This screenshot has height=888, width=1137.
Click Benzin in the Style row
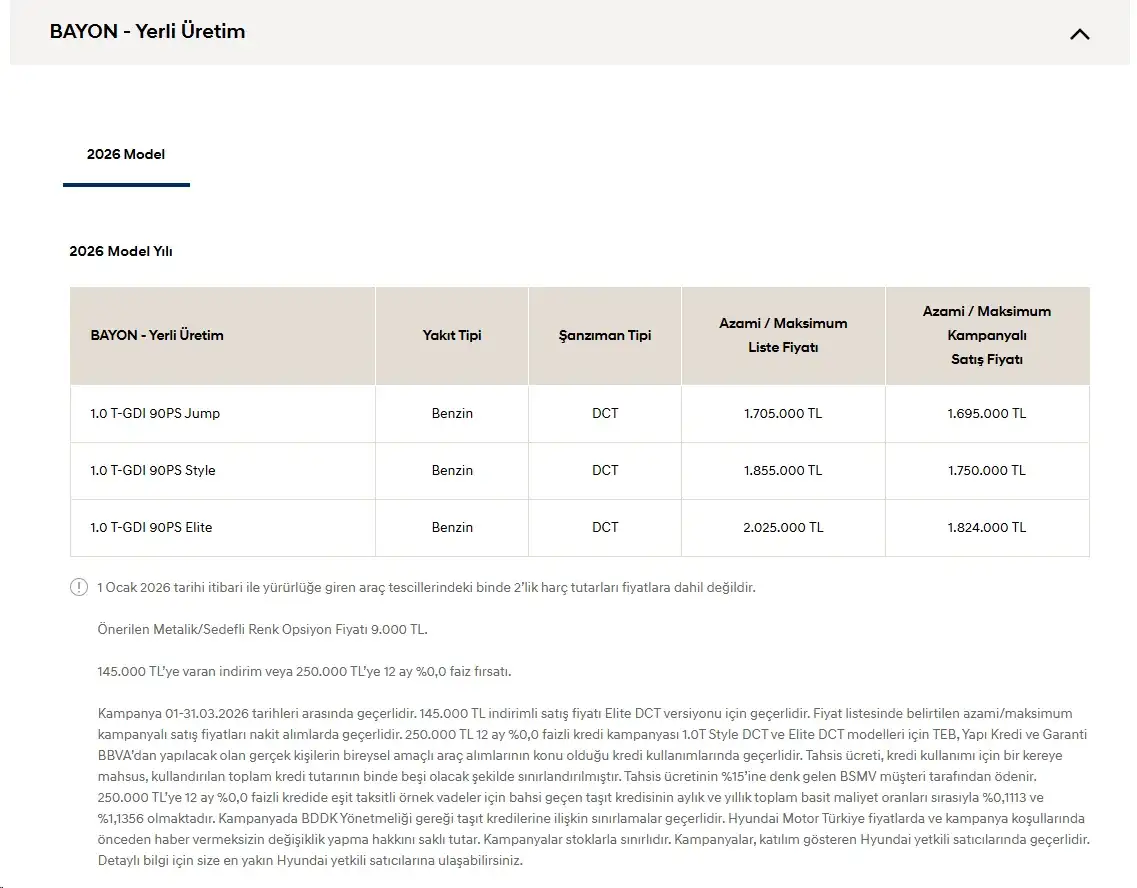[x=452, y=470]
